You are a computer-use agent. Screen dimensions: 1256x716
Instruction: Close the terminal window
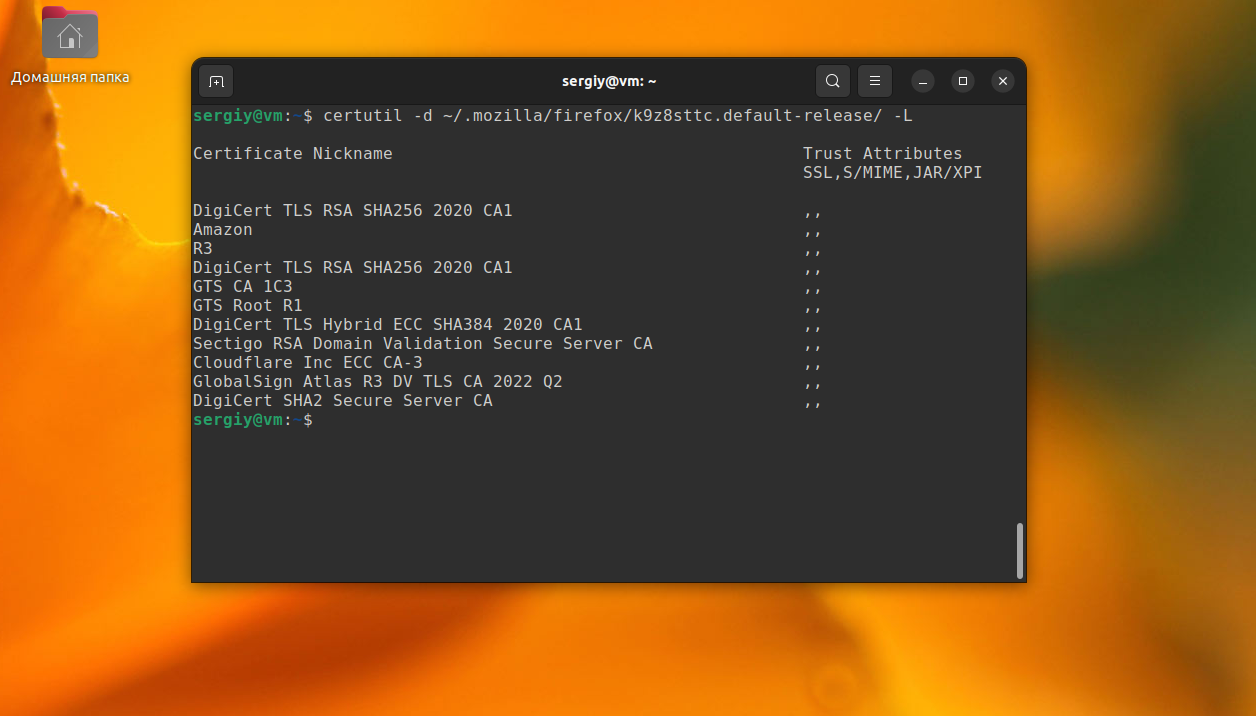pos(1002,81)
